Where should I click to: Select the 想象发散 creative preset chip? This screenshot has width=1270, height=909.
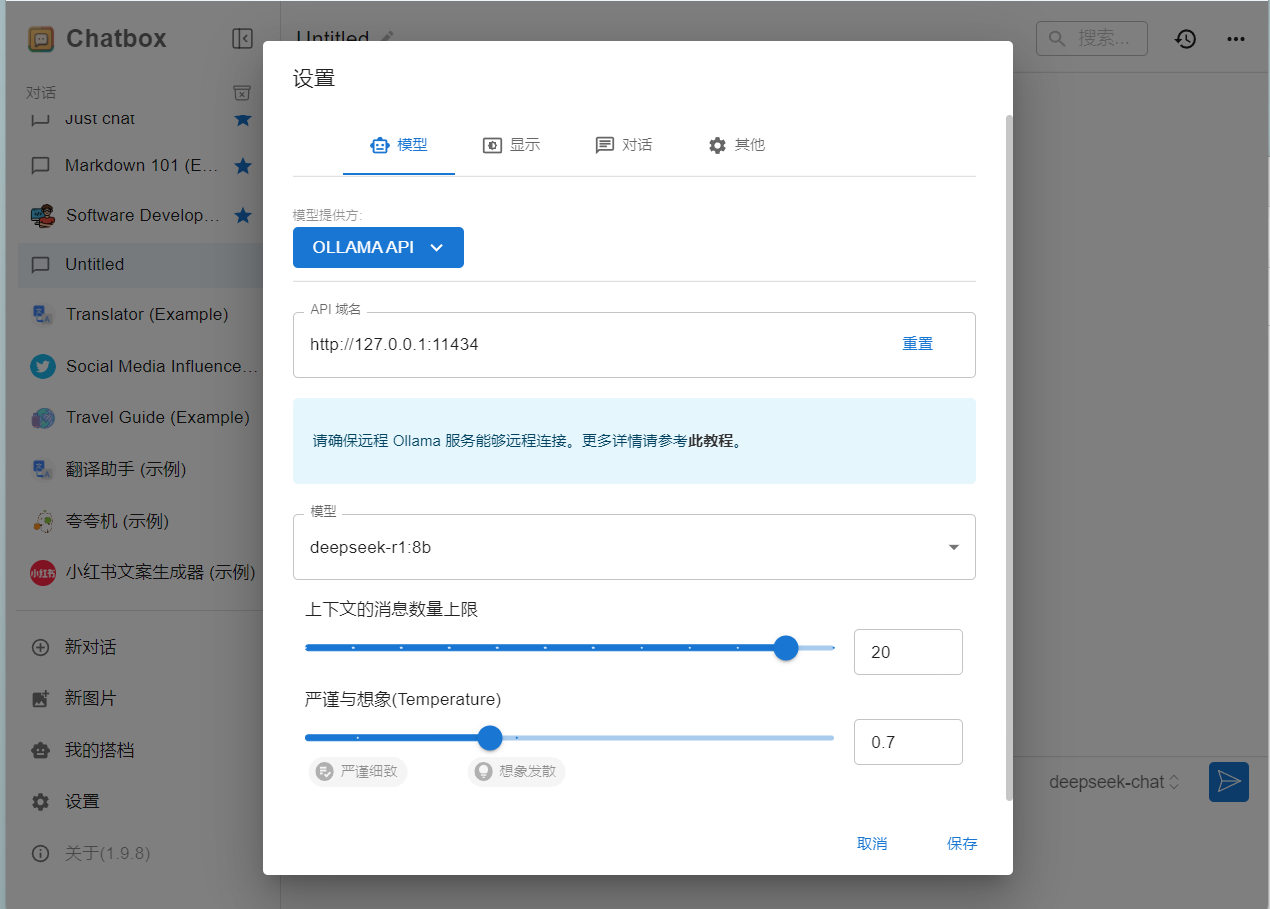click(x=516, y=772)
